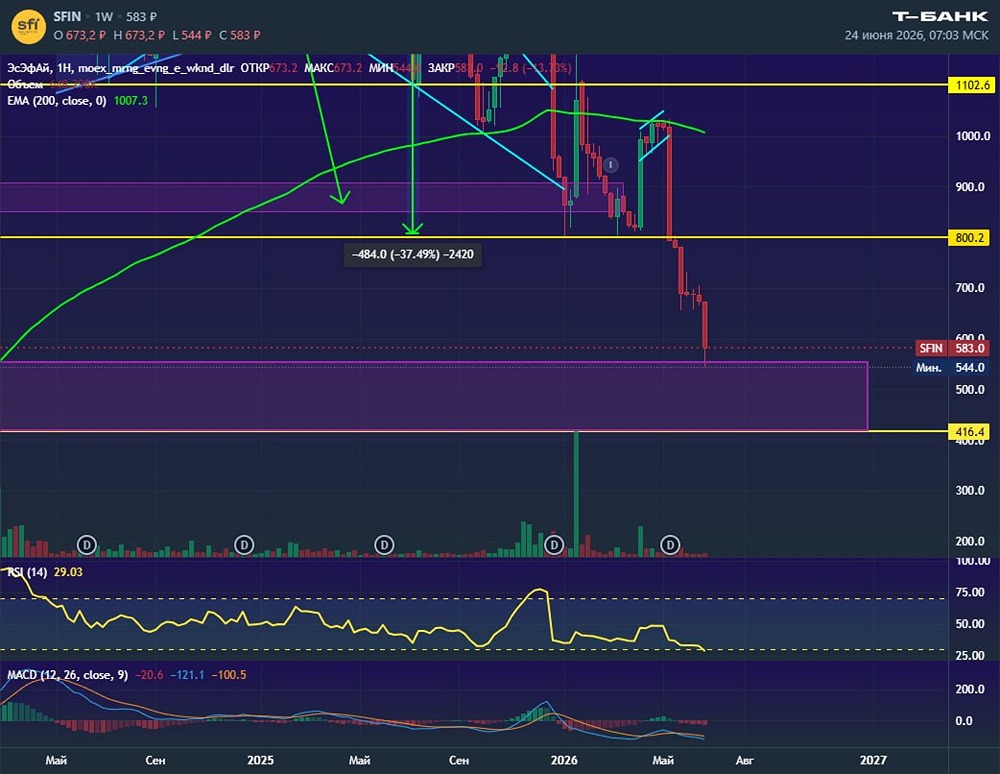Click the 2026 label on the time axis
1000x774 pixels.
564,760
